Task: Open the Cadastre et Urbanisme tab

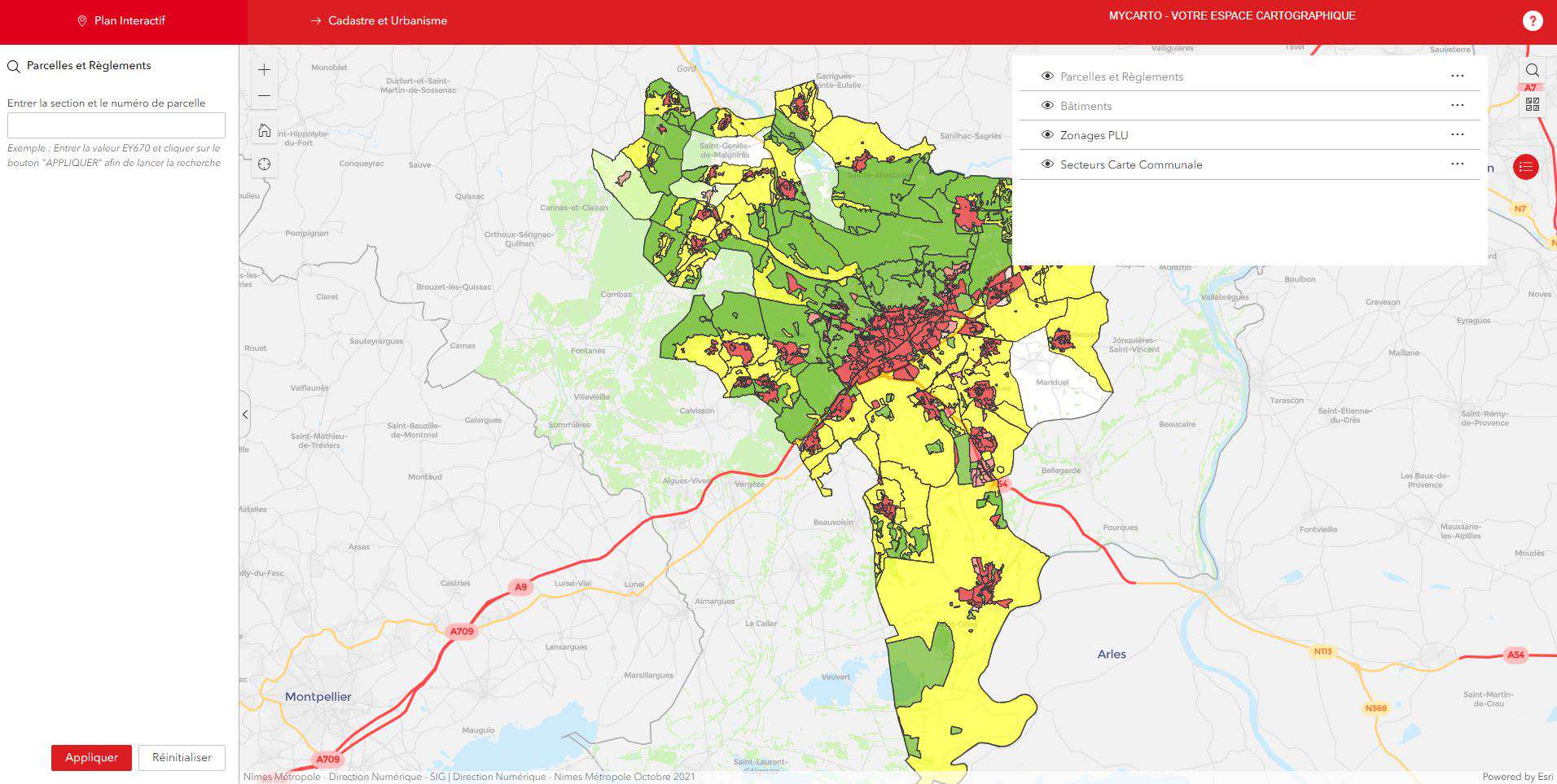Action: pyautogui.click(x=379, y=21)
